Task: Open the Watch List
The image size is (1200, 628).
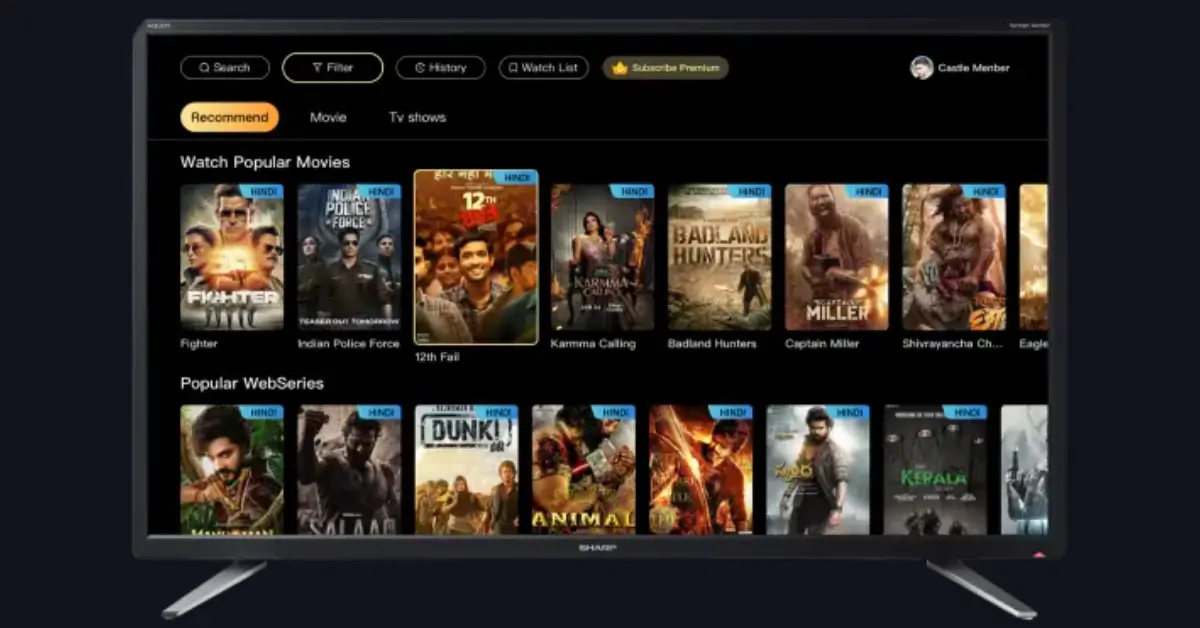Action: coord(543,68)
